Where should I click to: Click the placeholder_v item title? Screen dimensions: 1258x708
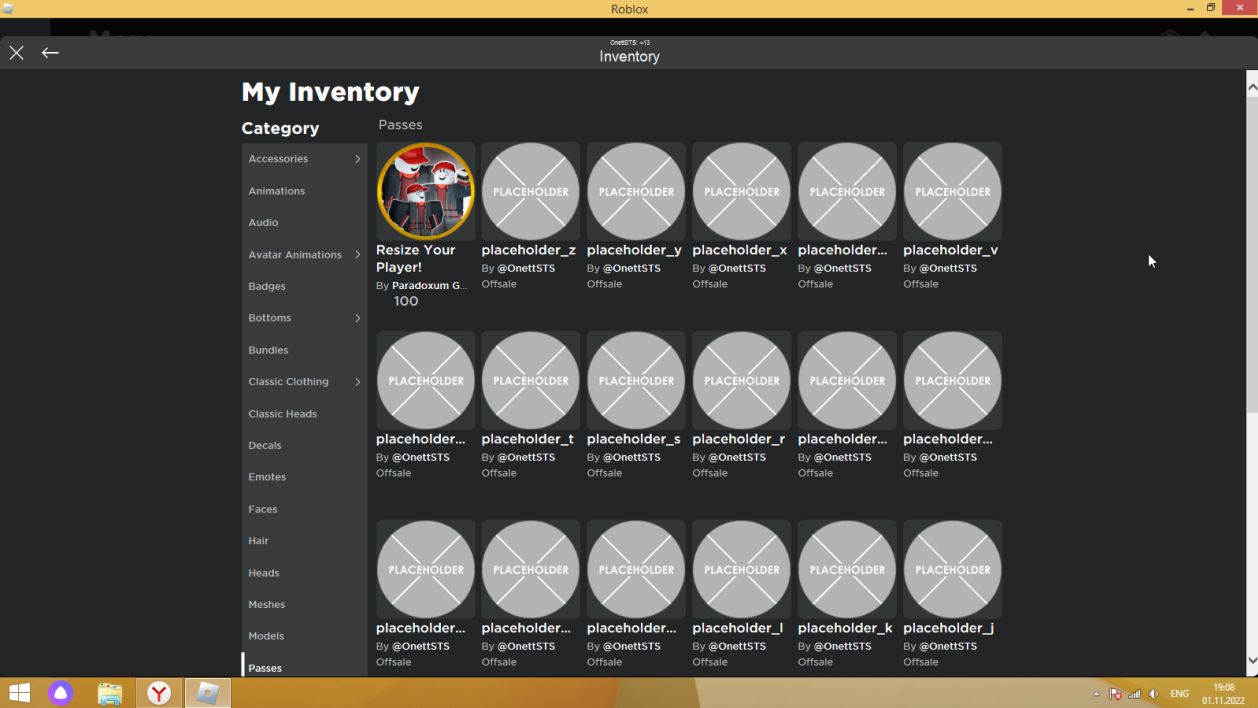tap(950, 250)
